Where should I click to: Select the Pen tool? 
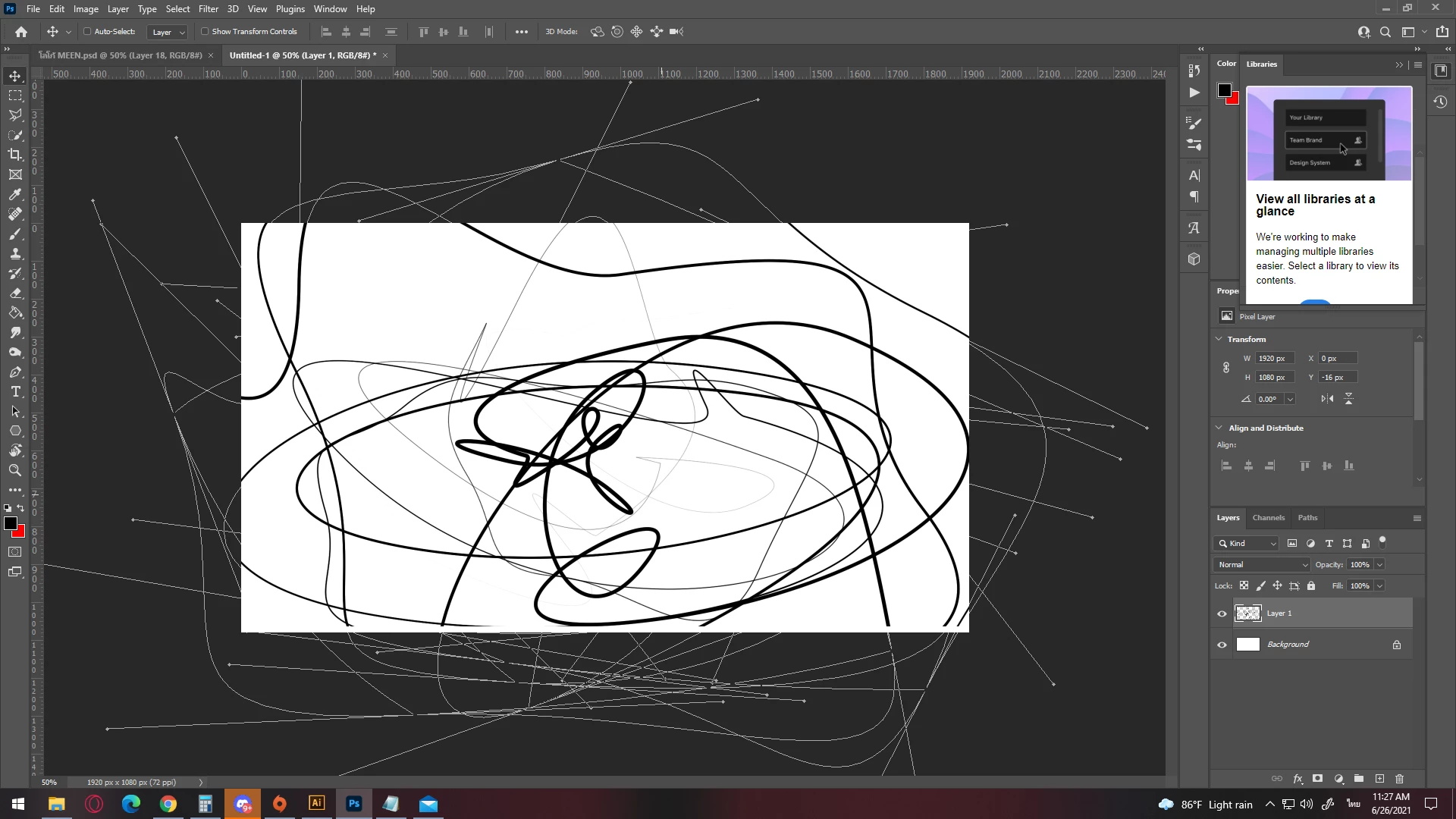coord(15,372)
